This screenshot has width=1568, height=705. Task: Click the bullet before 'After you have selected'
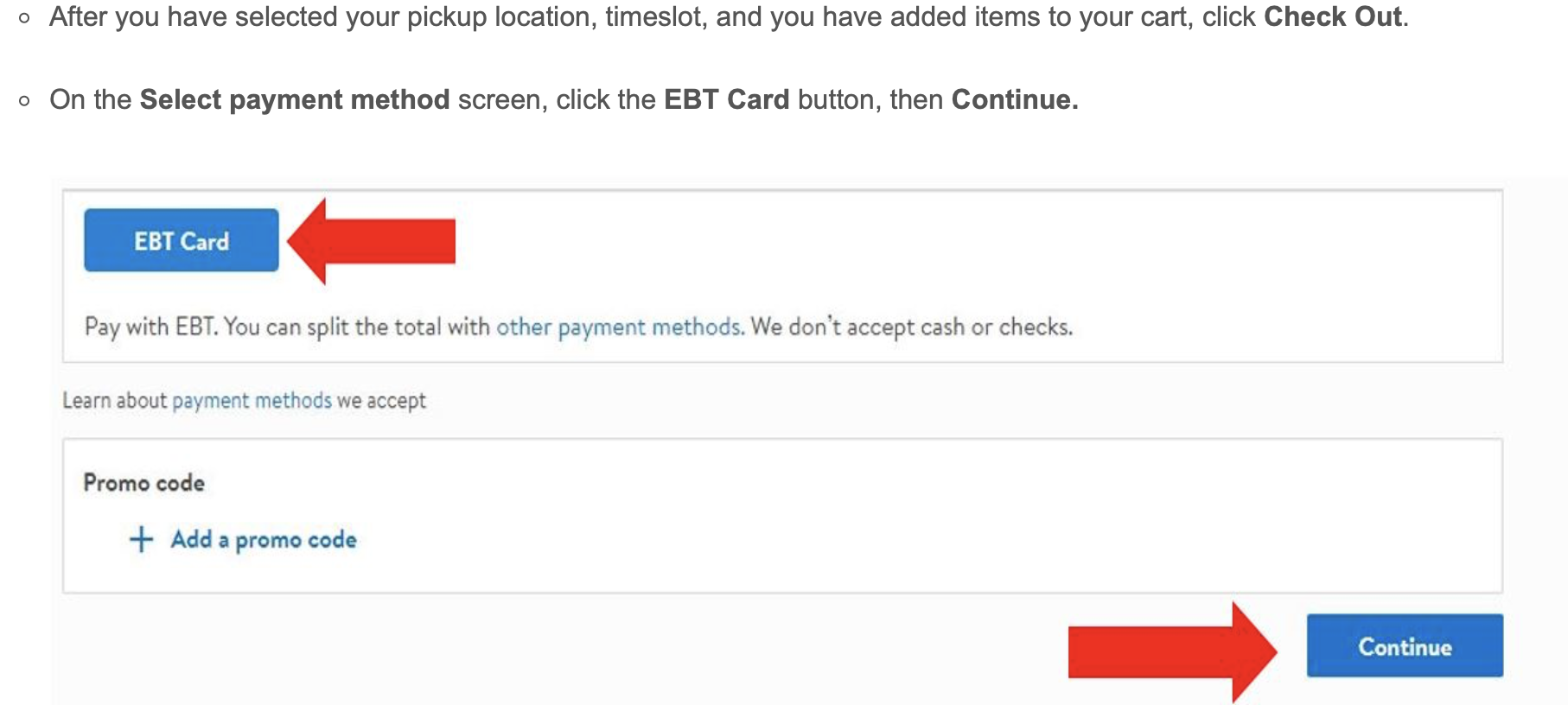click(x=24, y=18)
